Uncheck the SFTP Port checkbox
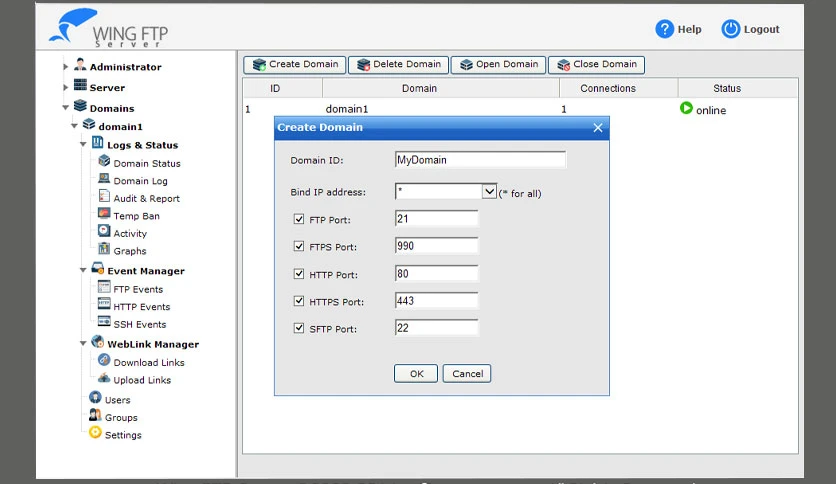 [x=299, y=328]
